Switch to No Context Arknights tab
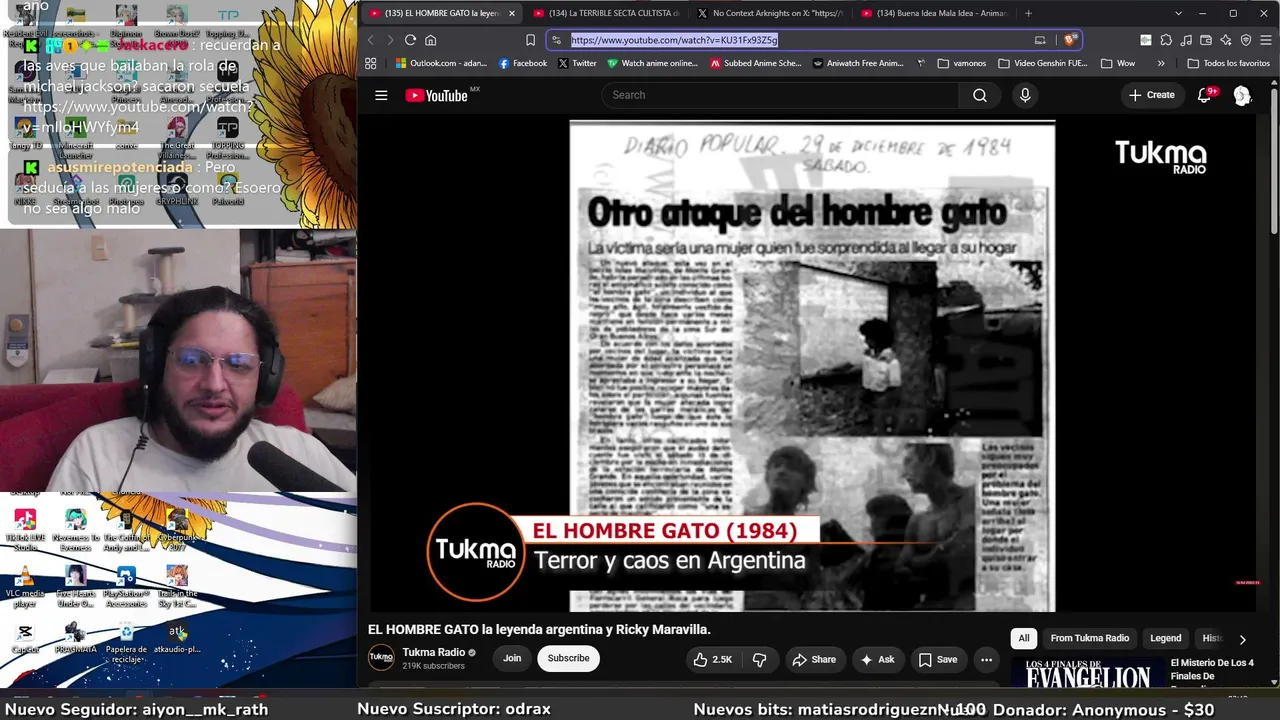 [770, 13]
